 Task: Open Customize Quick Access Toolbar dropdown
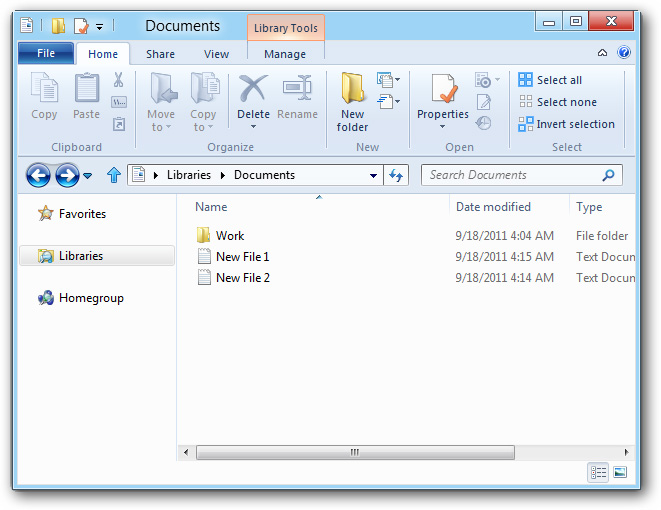[99, 27]
